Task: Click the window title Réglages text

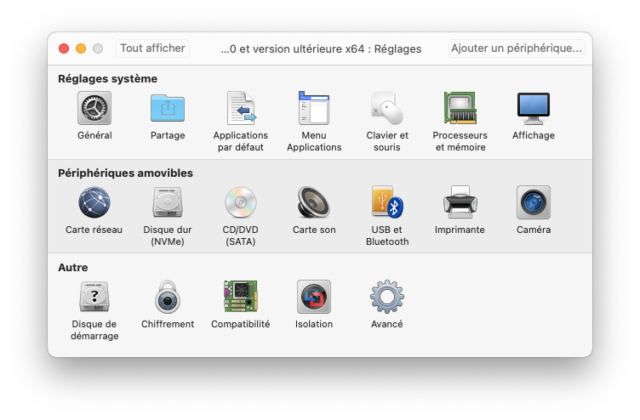Action: pos(321,49)
